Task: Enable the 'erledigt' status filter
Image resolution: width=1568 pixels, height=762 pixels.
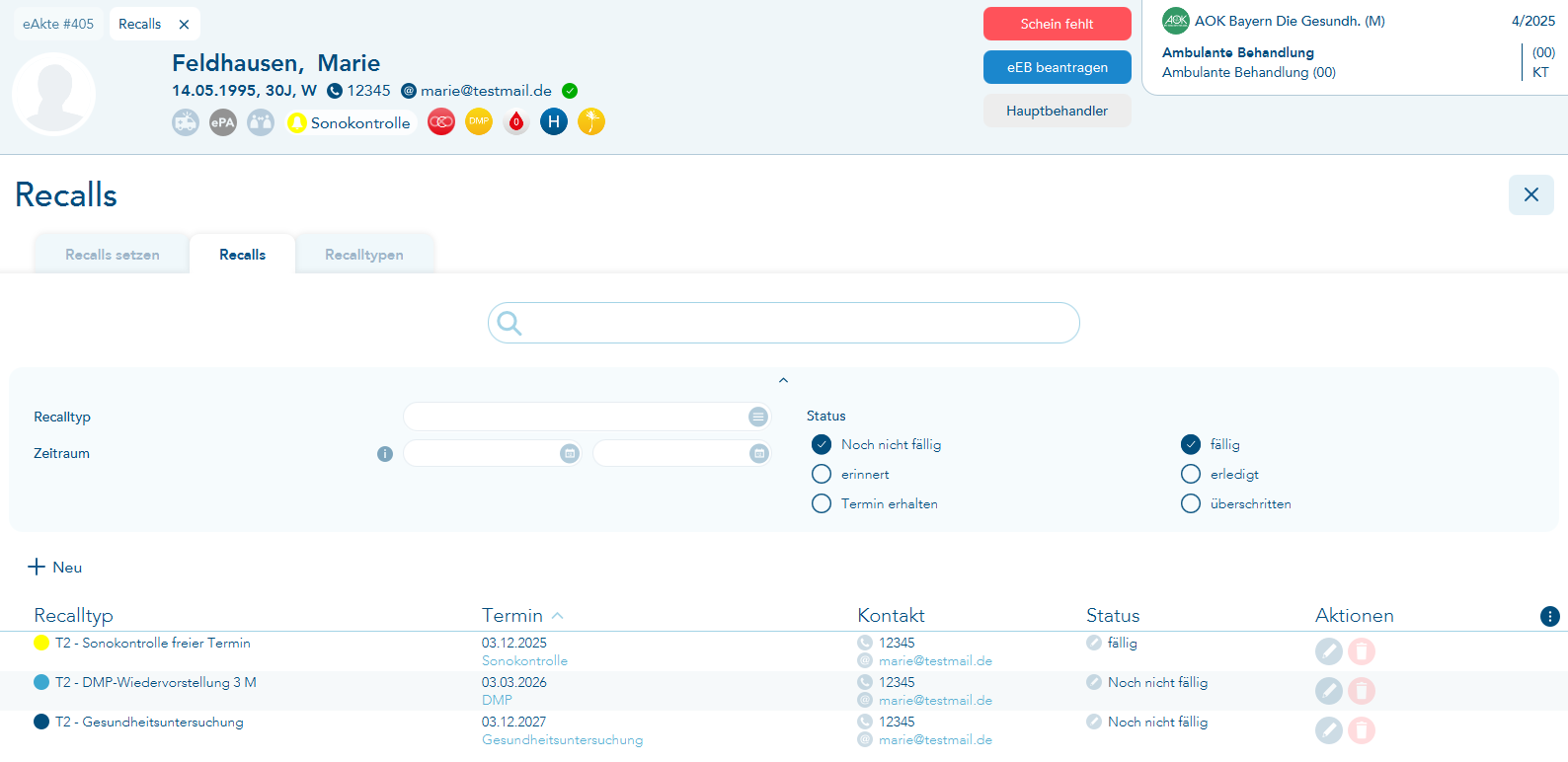Action: 1191,474
